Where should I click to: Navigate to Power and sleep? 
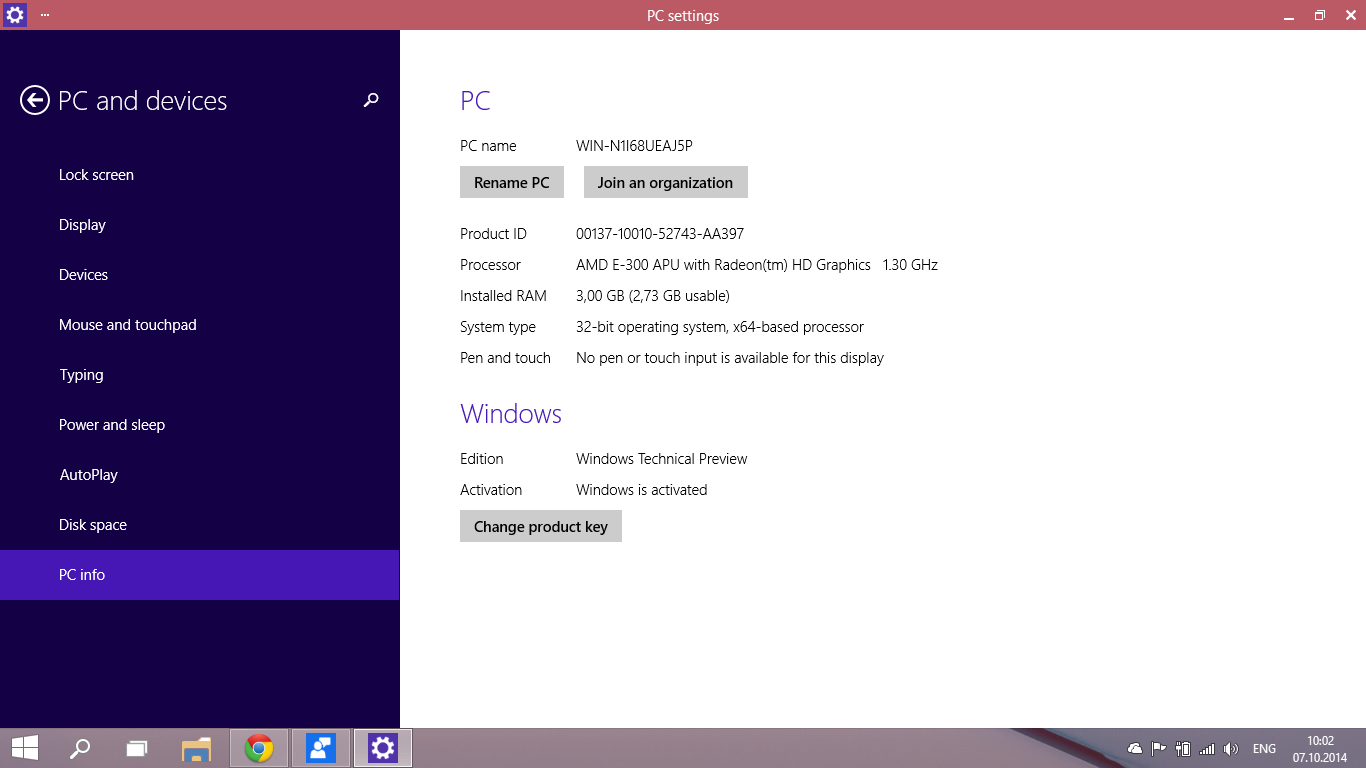[x=112, y=425]
